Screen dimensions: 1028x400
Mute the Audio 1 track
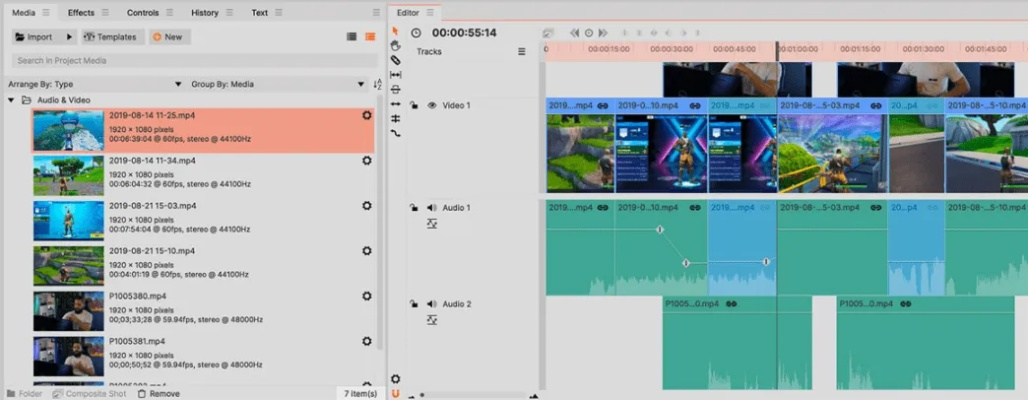(x=431, y=207)
